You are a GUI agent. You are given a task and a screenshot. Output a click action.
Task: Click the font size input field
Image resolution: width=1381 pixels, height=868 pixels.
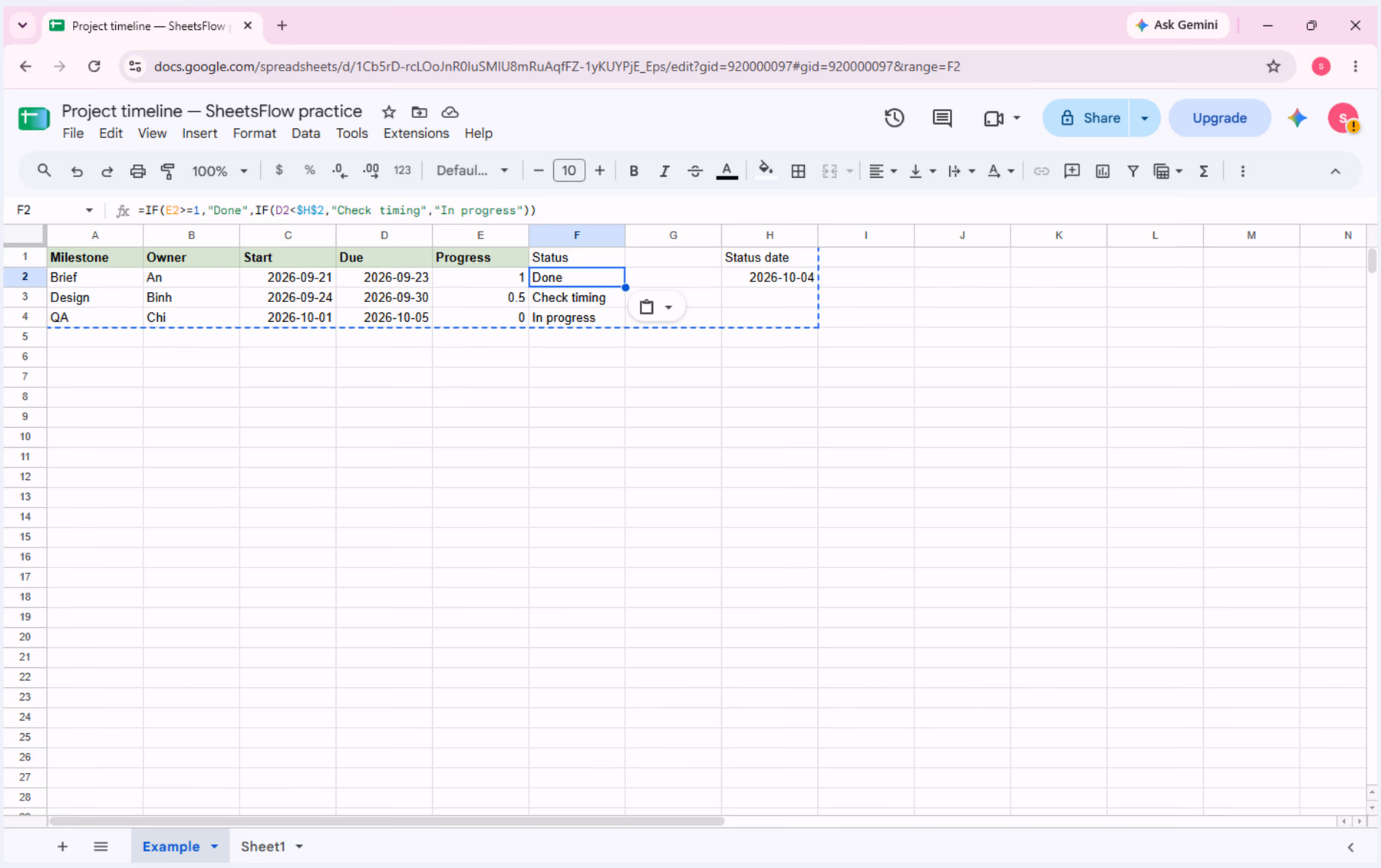tap(569, 171)
